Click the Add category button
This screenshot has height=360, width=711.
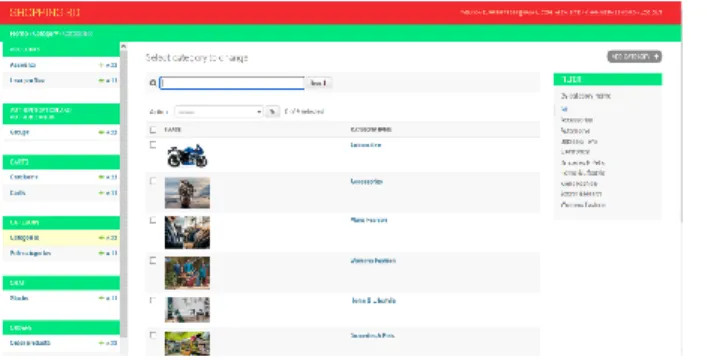coord(634,57)
